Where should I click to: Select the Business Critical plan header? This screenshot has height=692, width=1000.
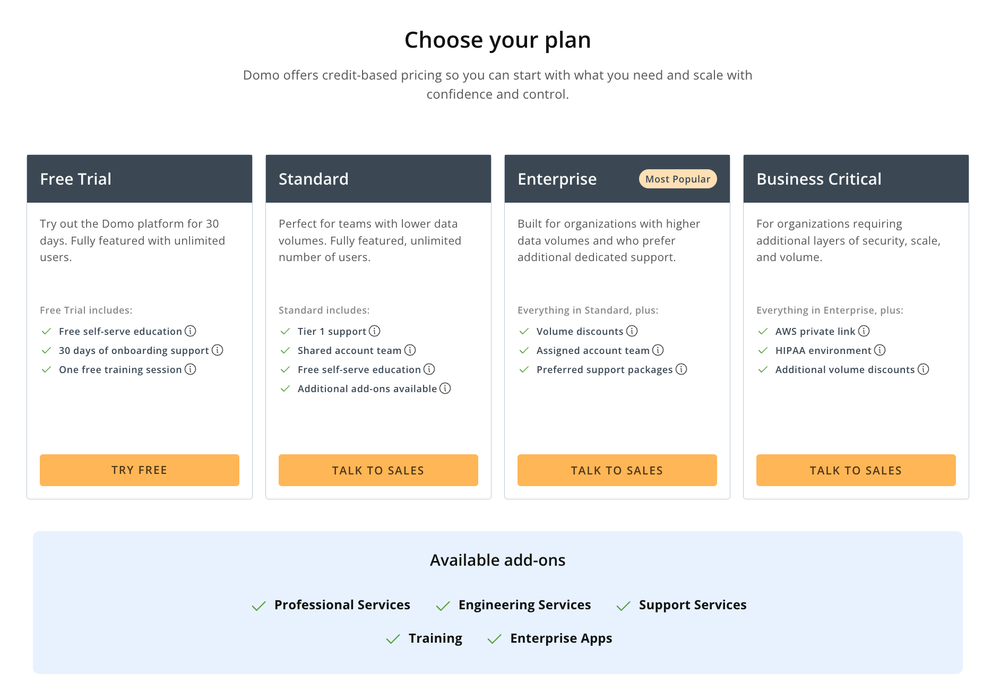(x=820, y=178)
